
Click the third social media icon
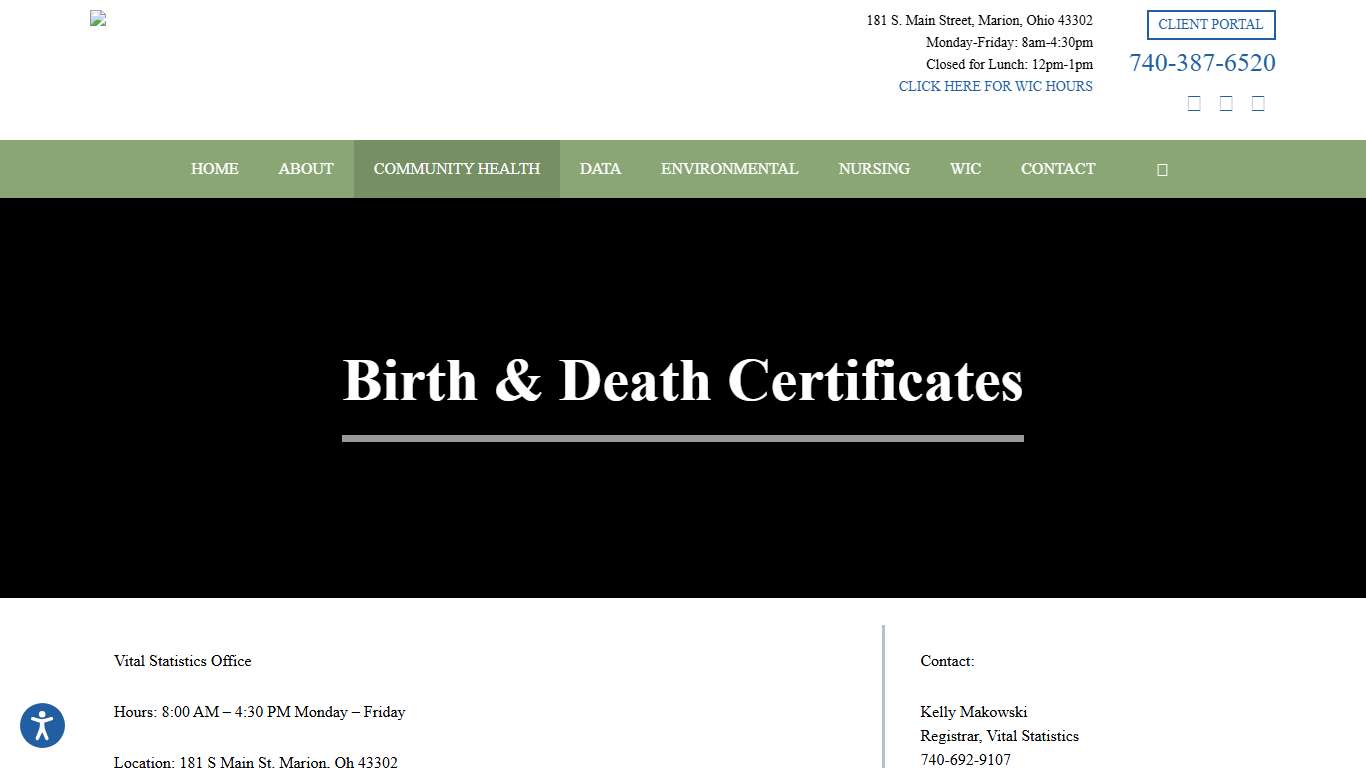pos(1258,102)
